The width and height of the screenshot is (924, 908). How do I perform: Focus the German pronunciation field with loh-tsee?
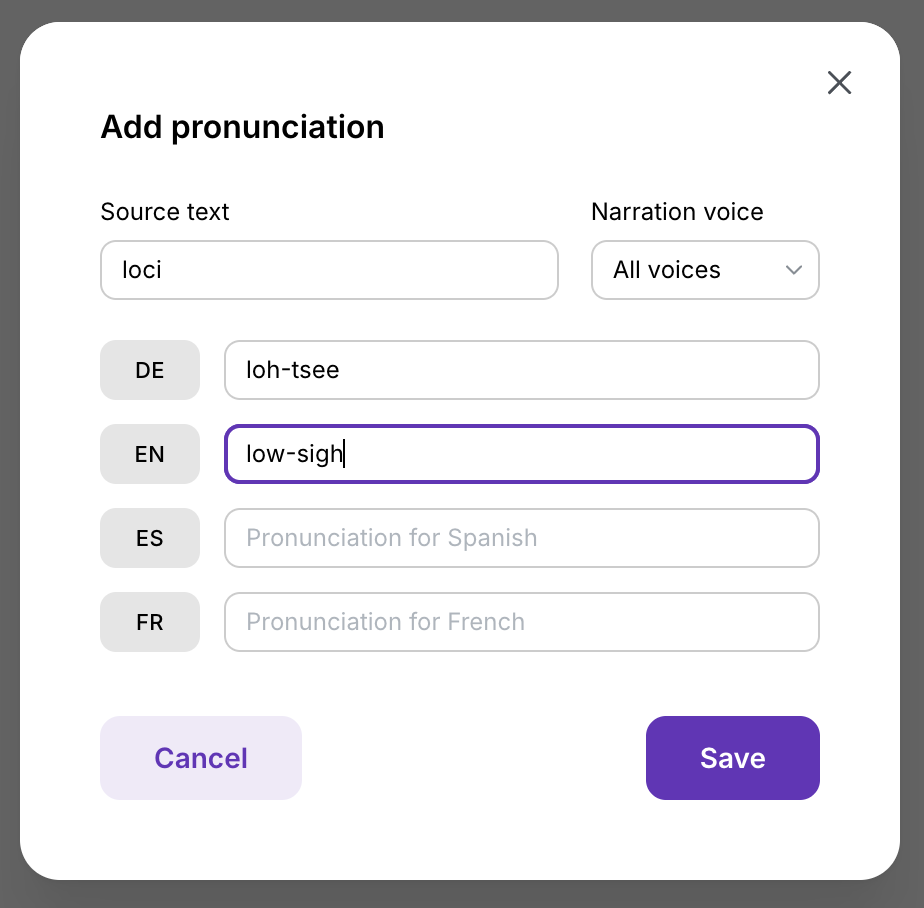pyautogui.click(x=521, y=370)
